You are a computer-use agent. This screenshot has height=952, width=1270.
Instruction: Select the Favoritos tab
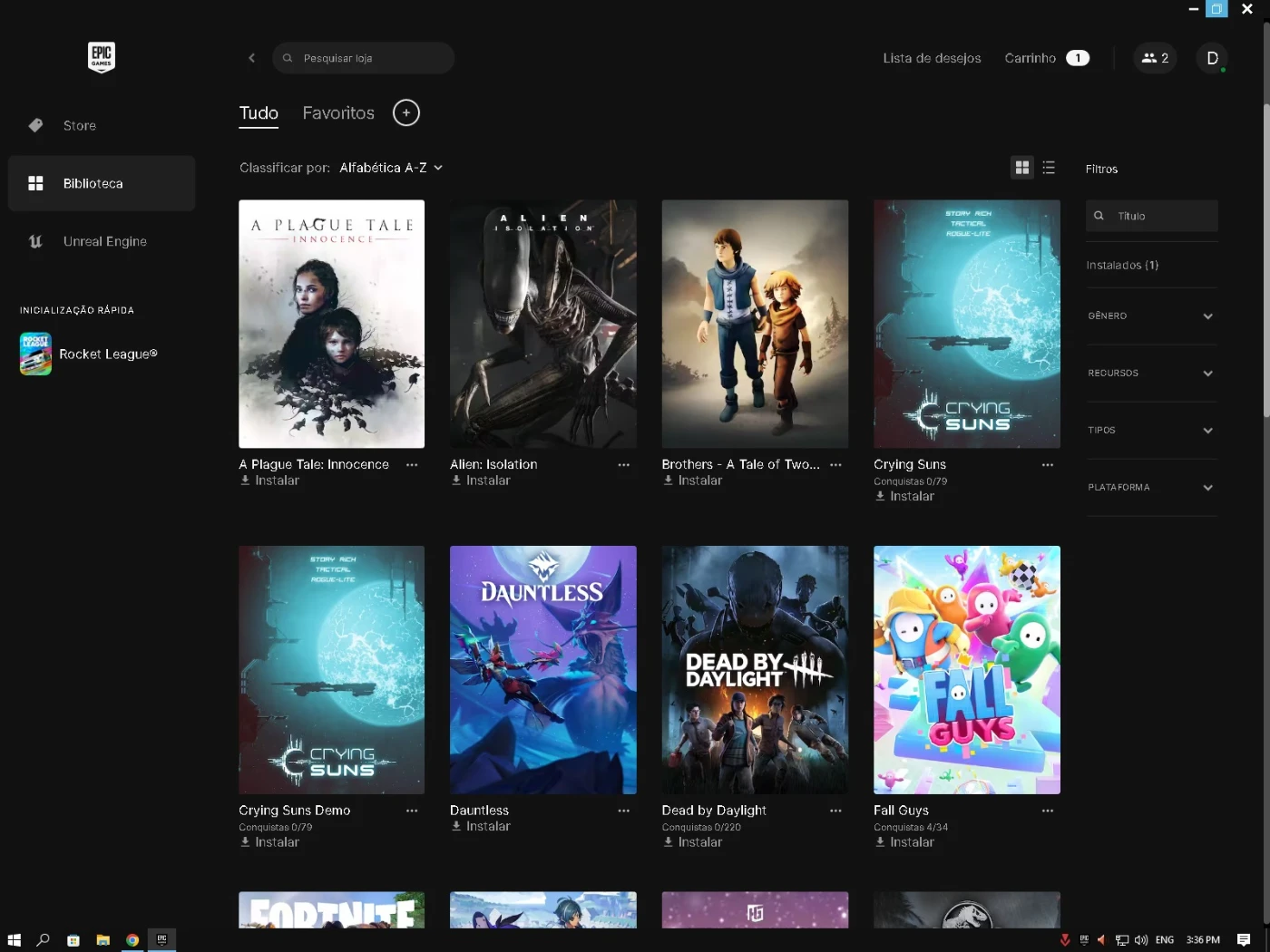(338, 113)
